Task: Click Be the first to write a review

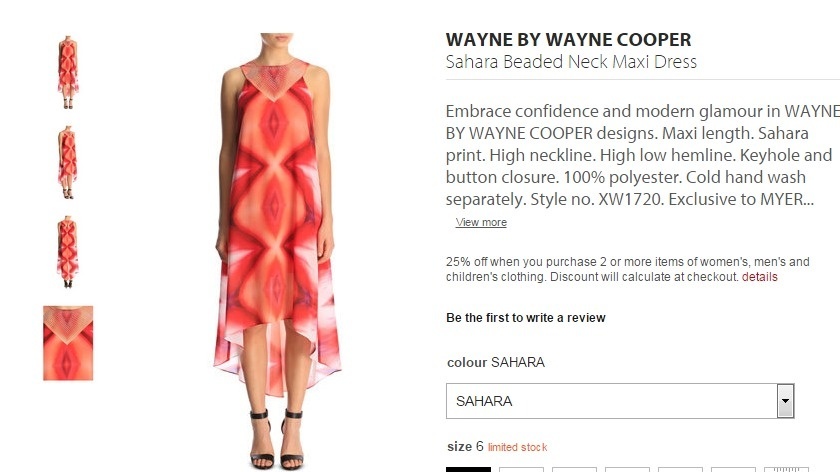Action: tap(526, 318)
